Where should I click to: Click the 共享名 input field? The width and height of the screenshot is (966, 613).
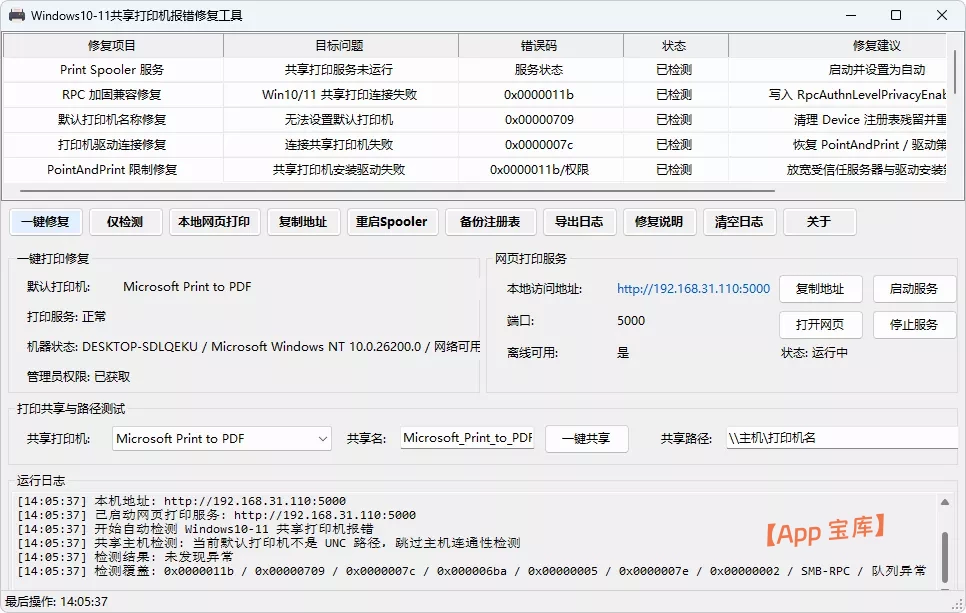click(x=467, y=438)
